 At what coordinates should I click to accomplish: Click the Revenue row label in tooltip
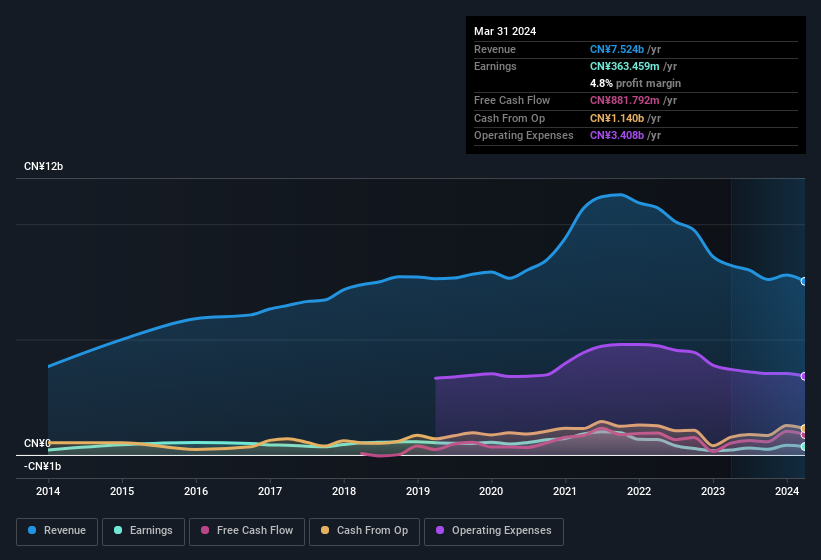click(x=495, y=49)
